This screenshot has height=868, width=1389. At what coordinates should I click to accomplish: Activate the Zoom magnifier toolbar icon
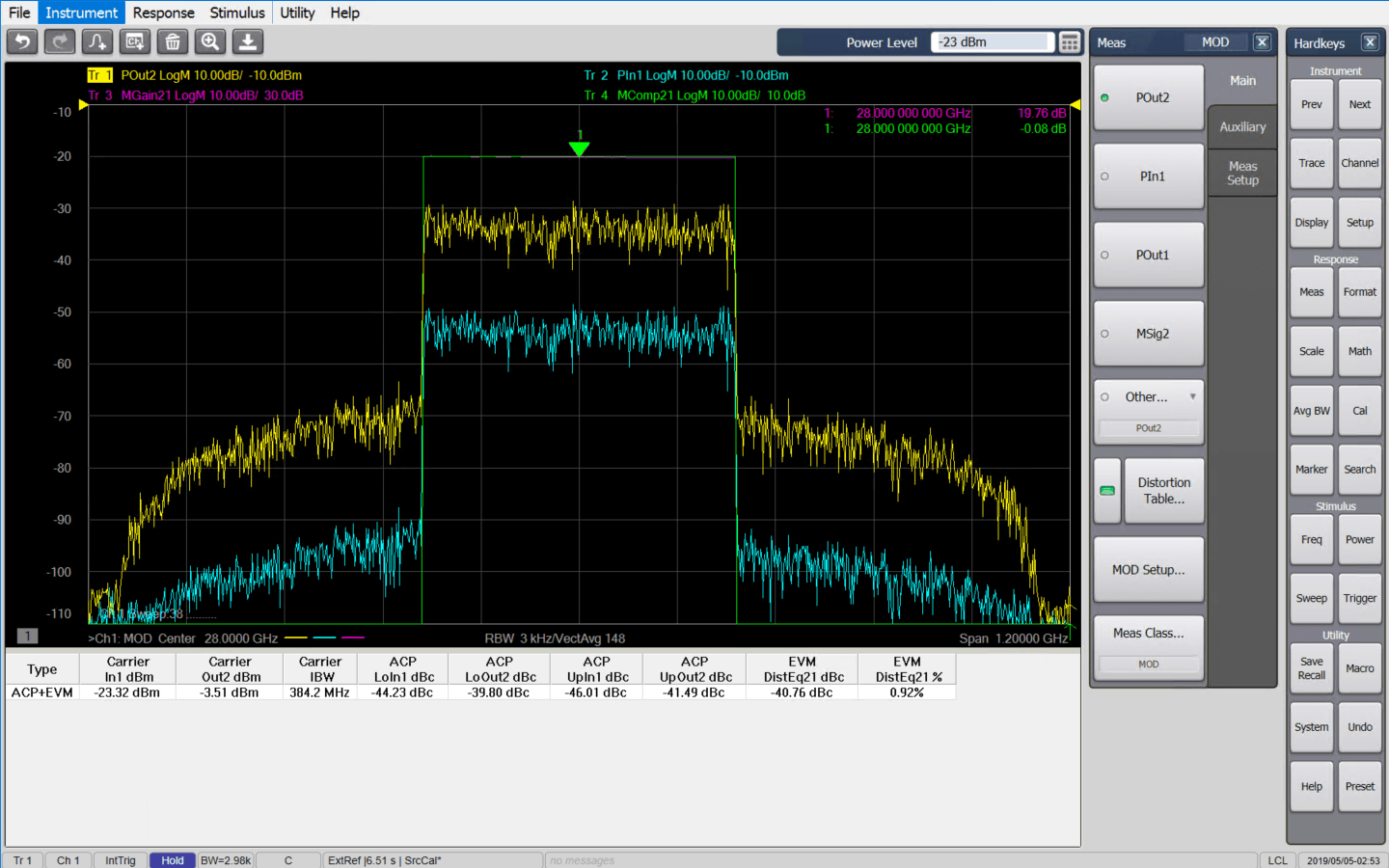[x=210, y=41]
